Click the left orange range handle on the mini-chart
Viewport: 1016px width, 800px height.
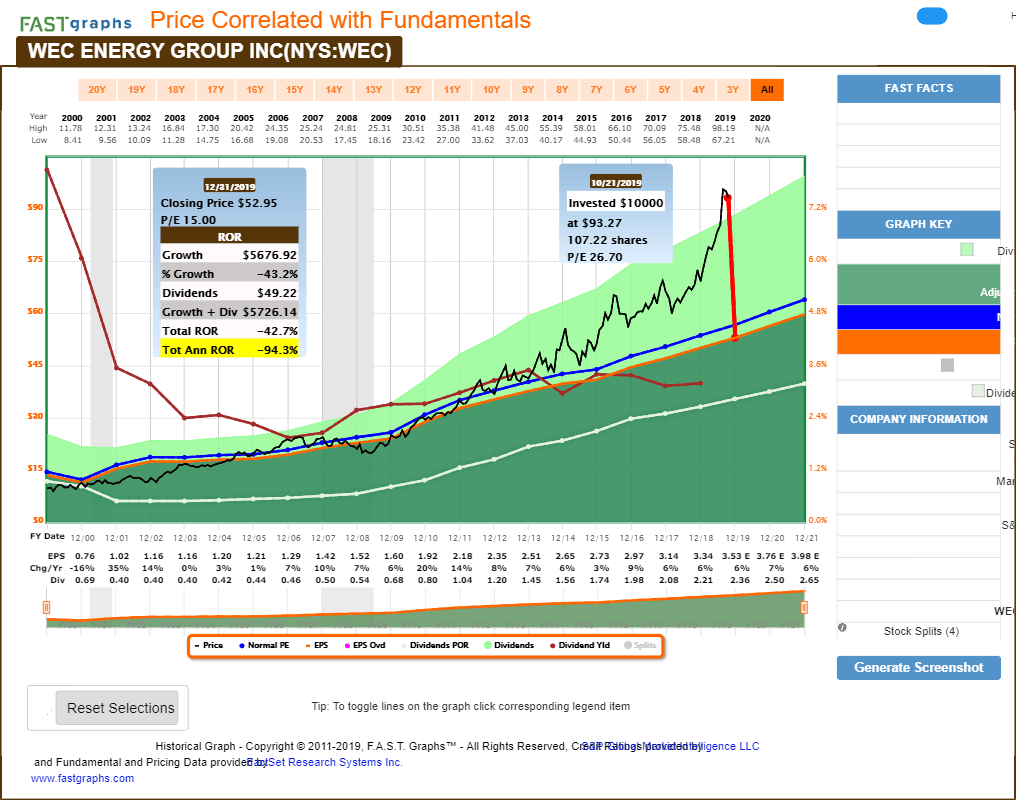pyautogui.click(x=46, y=606)
